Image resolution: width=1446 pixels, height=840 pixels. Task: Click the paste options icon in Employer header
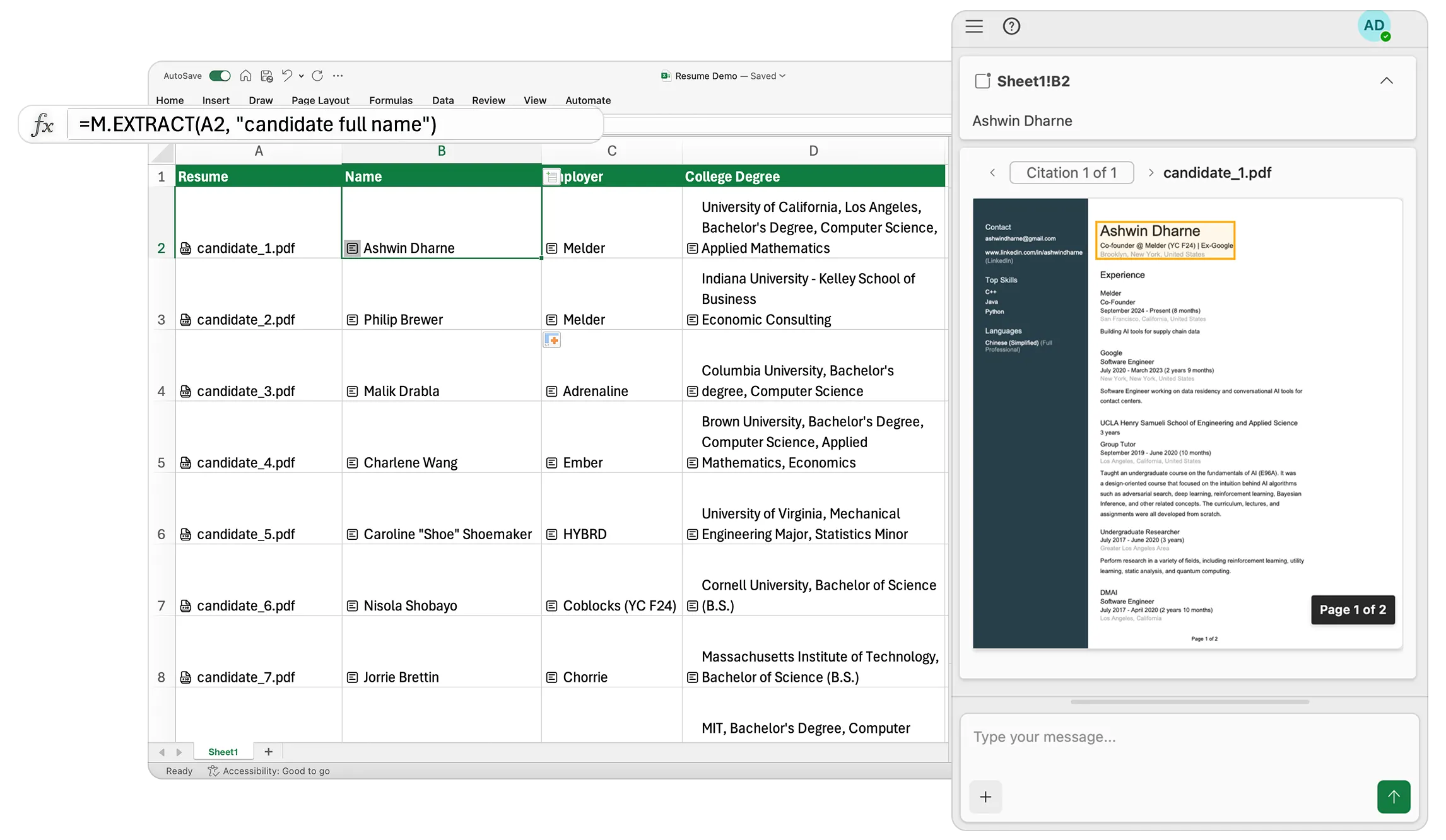pos(552,177)
